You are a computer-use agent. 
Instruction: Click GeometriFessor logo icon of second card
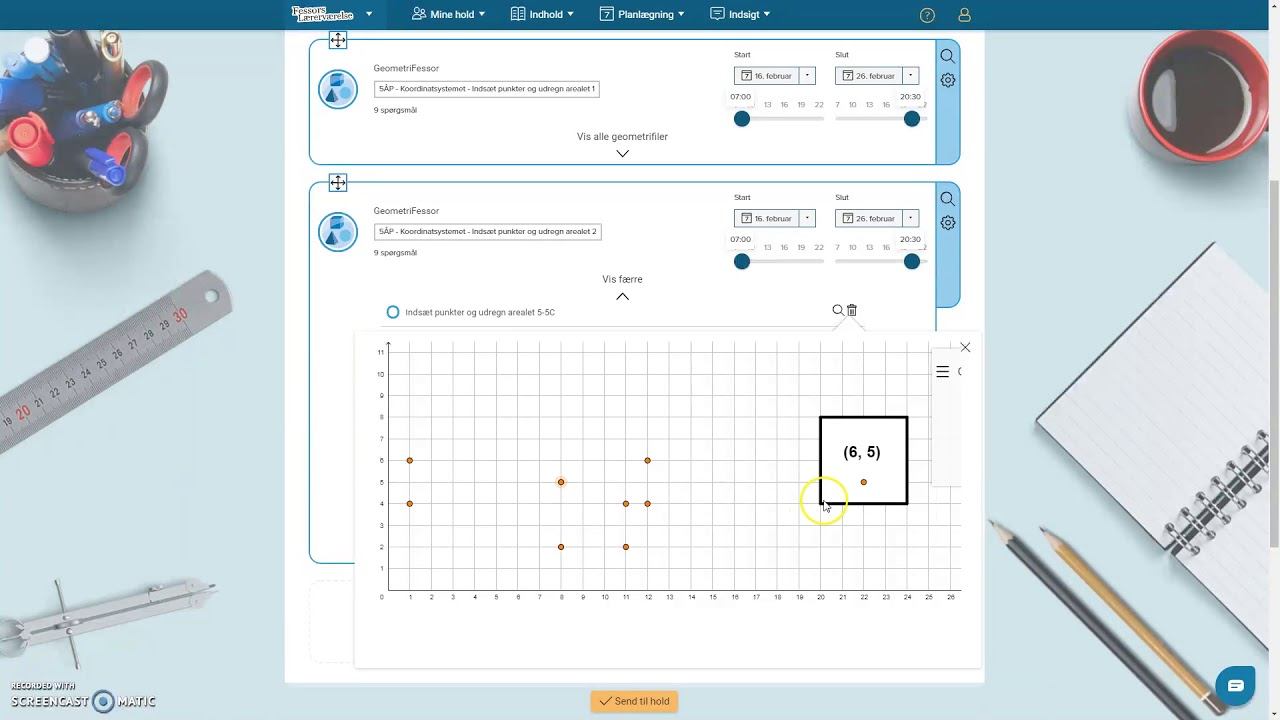pos(338,232)
